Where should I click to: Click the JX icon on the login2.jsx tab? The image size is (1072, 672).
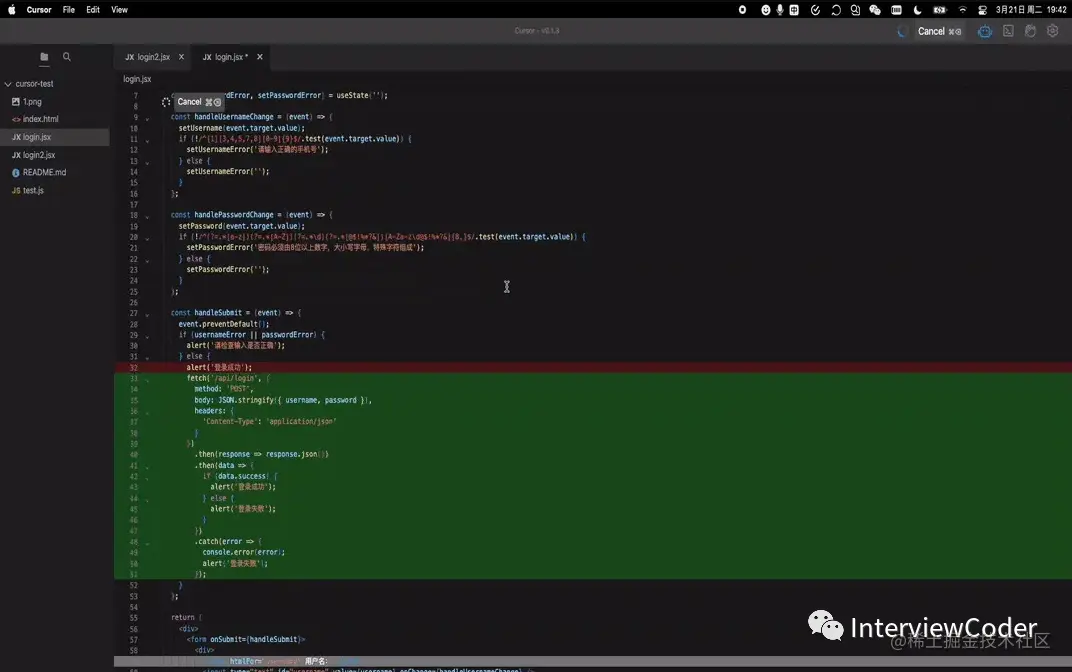(130, 57)
